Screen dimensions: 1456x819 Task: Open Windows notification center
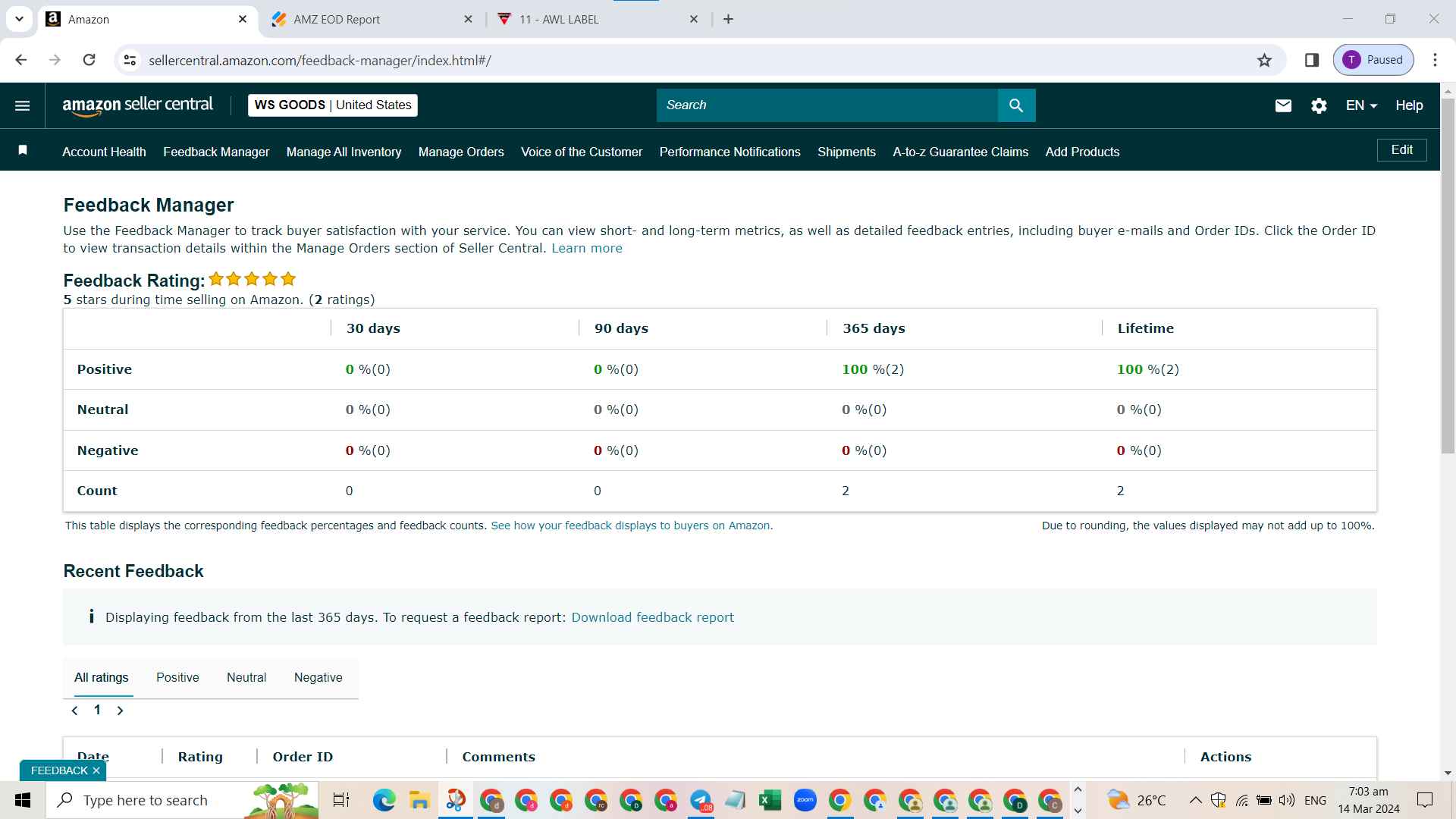[x=1425, y=800]
